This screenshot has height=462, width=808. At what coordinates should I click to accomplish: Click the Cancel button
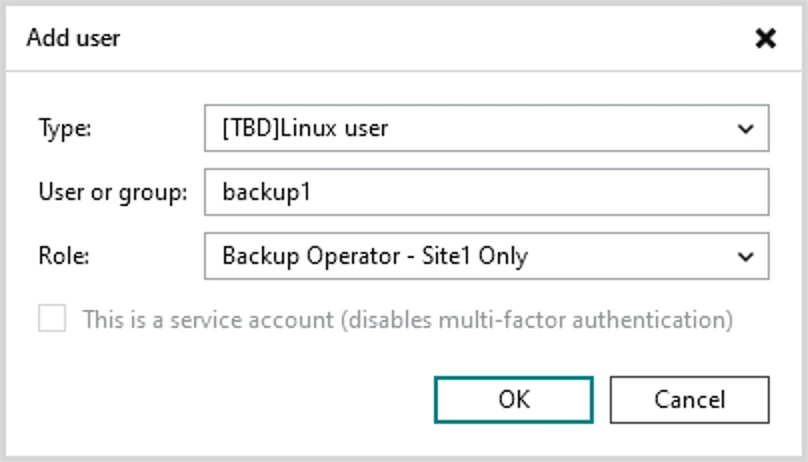[689, 400]
